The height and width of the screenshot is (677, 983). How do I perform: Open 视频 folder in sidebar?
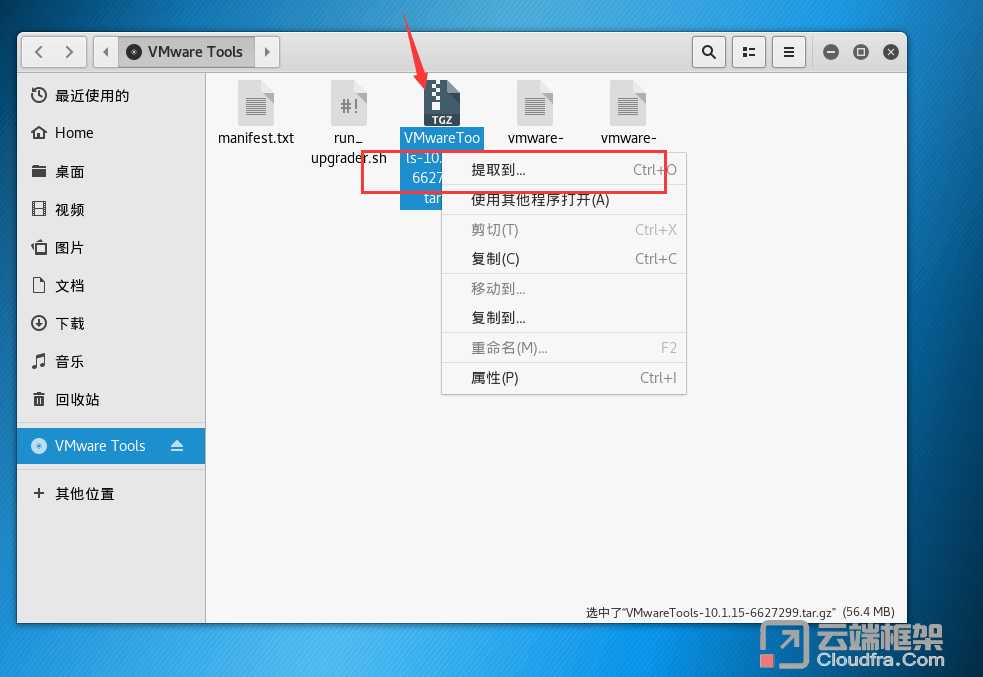tap(111, 209)
